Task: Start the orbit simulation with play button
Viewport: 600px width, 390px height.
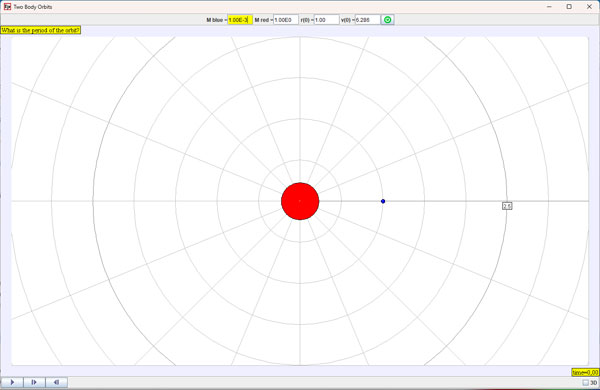Action: click(12, 382)
